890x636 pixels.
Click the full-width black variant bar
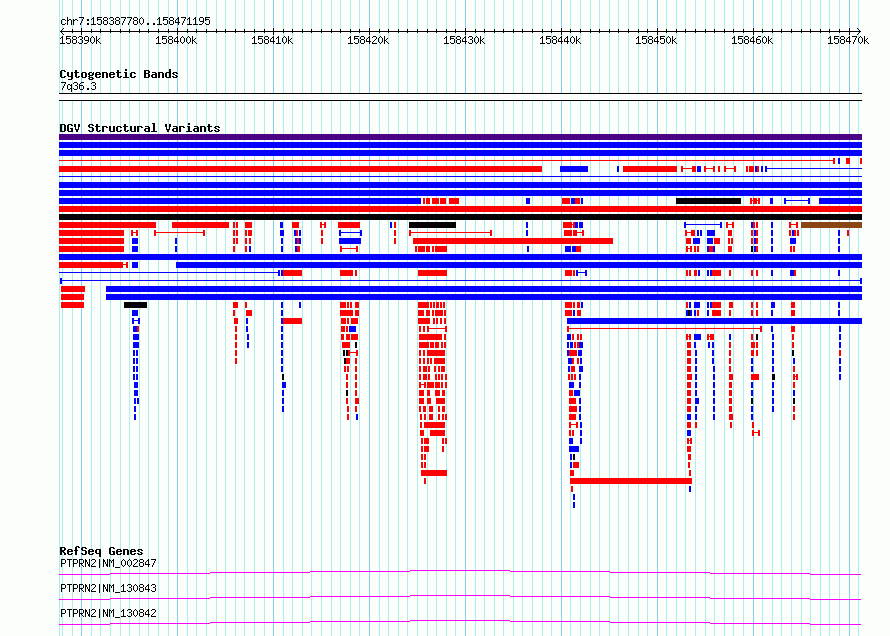[460, 217]
